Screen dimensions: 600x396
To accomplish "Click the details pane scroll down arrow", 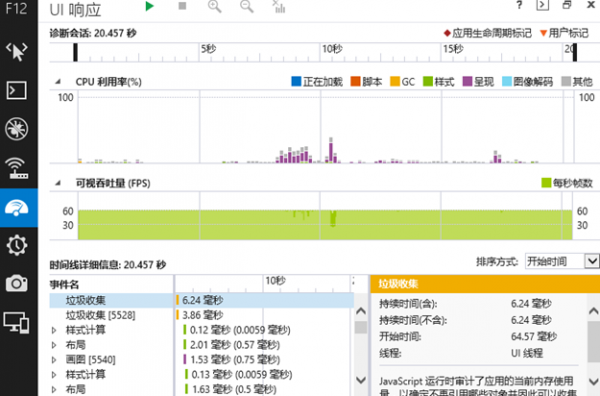I will point(593,381).
